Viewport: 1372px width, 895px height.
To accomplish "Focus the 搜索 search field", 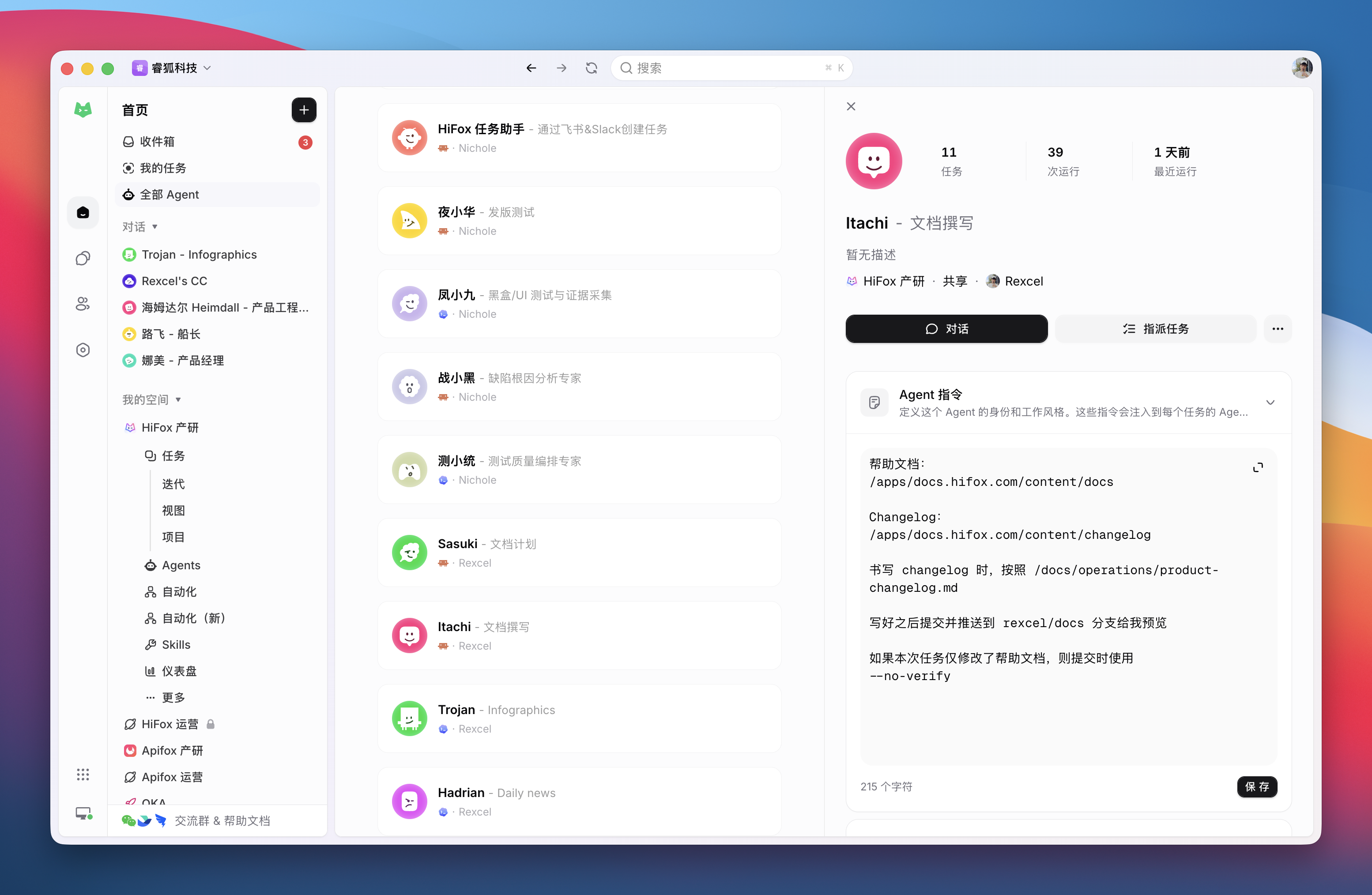I will coord(731,68).
